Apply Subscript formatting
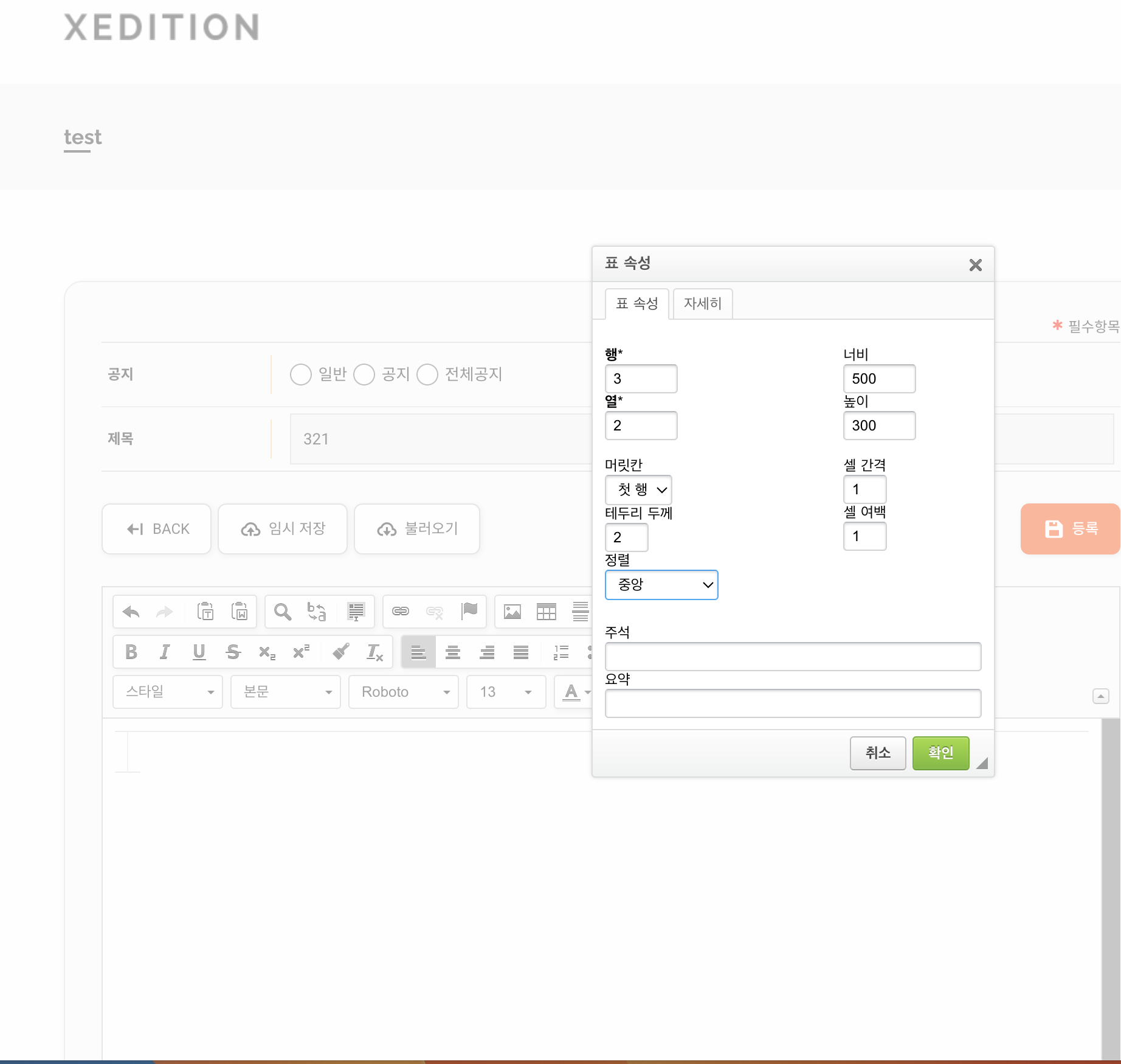The width and height of the screenshot is (1121, 1064). click(267, 652)
